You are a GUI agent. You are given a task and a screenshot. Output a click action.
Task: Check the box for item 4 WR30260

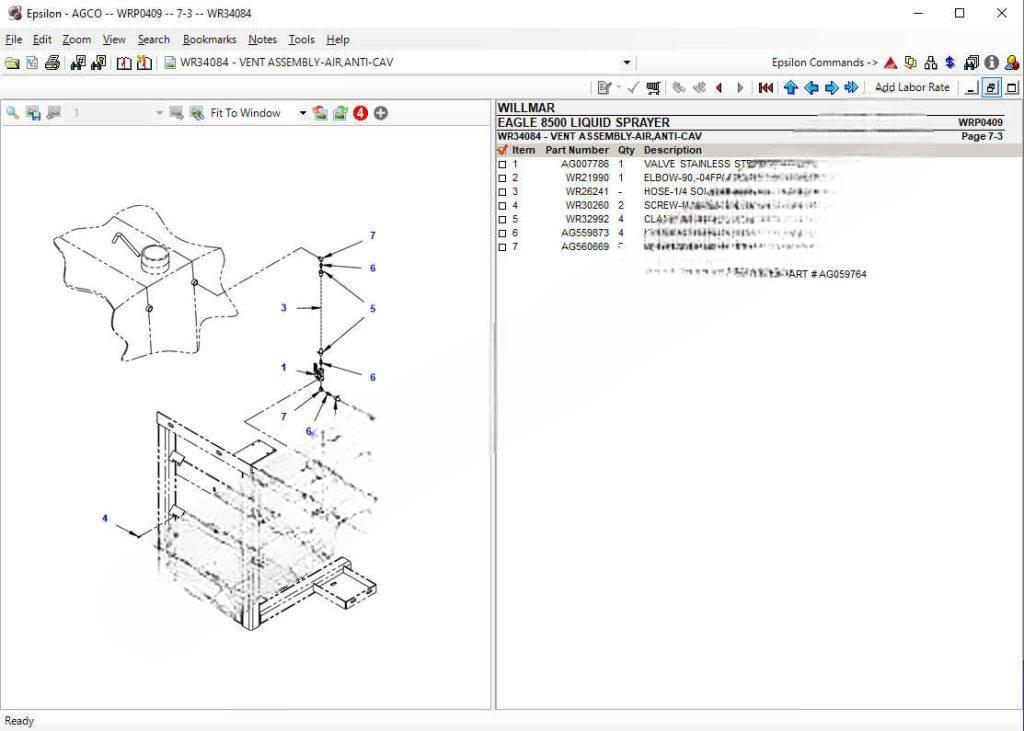point(503,206)
